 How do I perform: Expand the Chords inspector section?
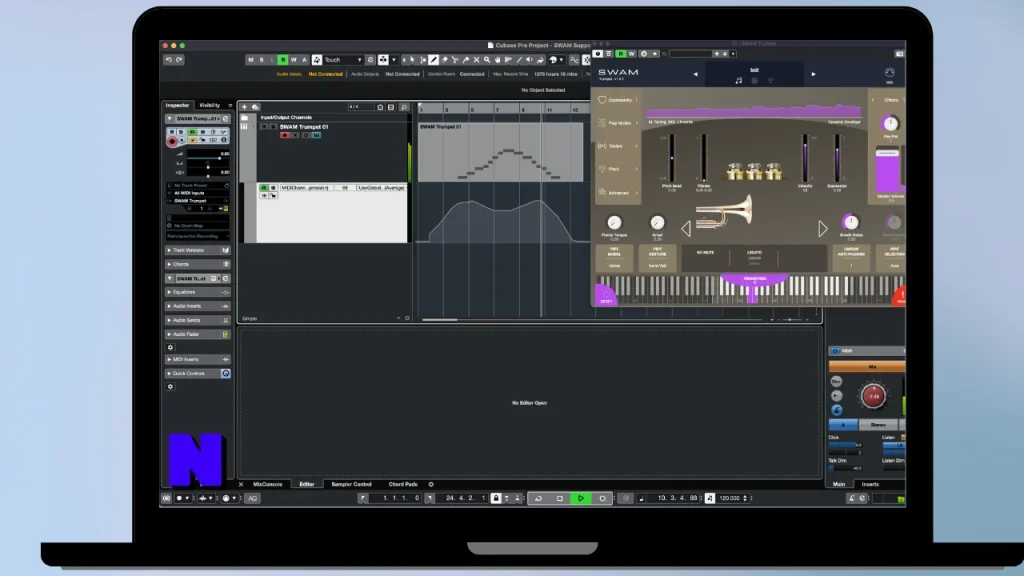(198, 264)
